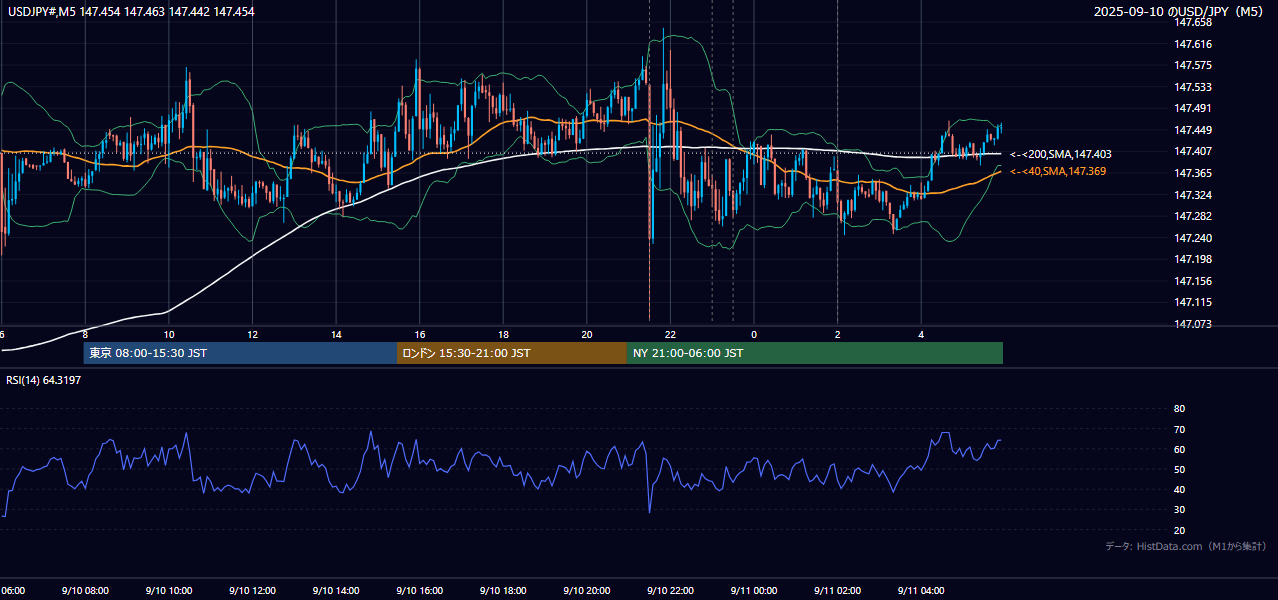The width and height of the screenshot is (1278, 600).
Task: Click the 147.240 price axis label
Action: (x=1194, y=238)
